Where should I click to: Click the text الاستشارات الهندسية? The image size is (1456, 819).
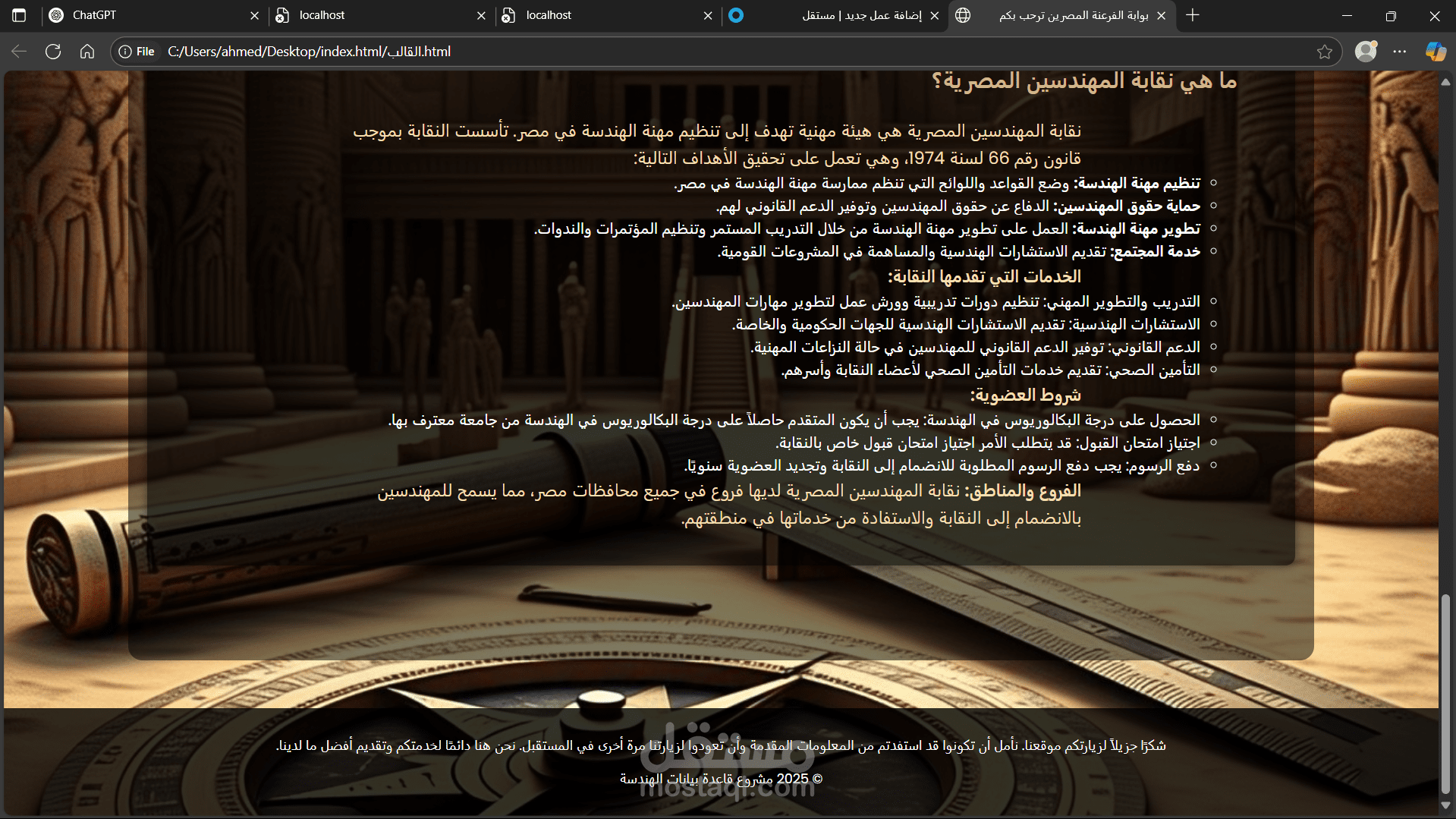pos(1135,324)
